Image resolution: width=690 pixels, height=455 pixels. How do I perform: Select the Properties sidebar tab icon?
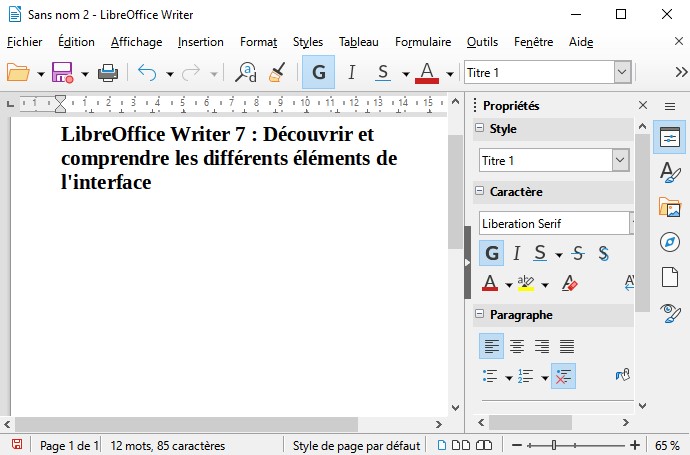tap(670, 137)
